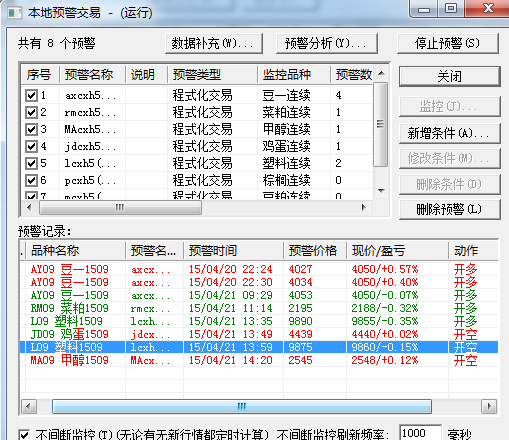Click the 预警类型 column header
509x440 pixels.
click(x=212, y=74)
